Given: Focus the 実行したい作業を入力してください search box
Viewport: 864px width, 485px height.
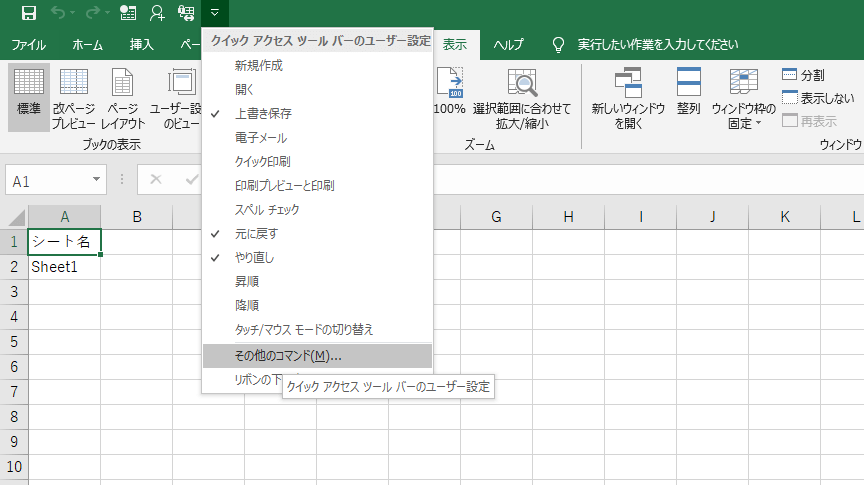Looking at the screenshot, I should [658, 45].
